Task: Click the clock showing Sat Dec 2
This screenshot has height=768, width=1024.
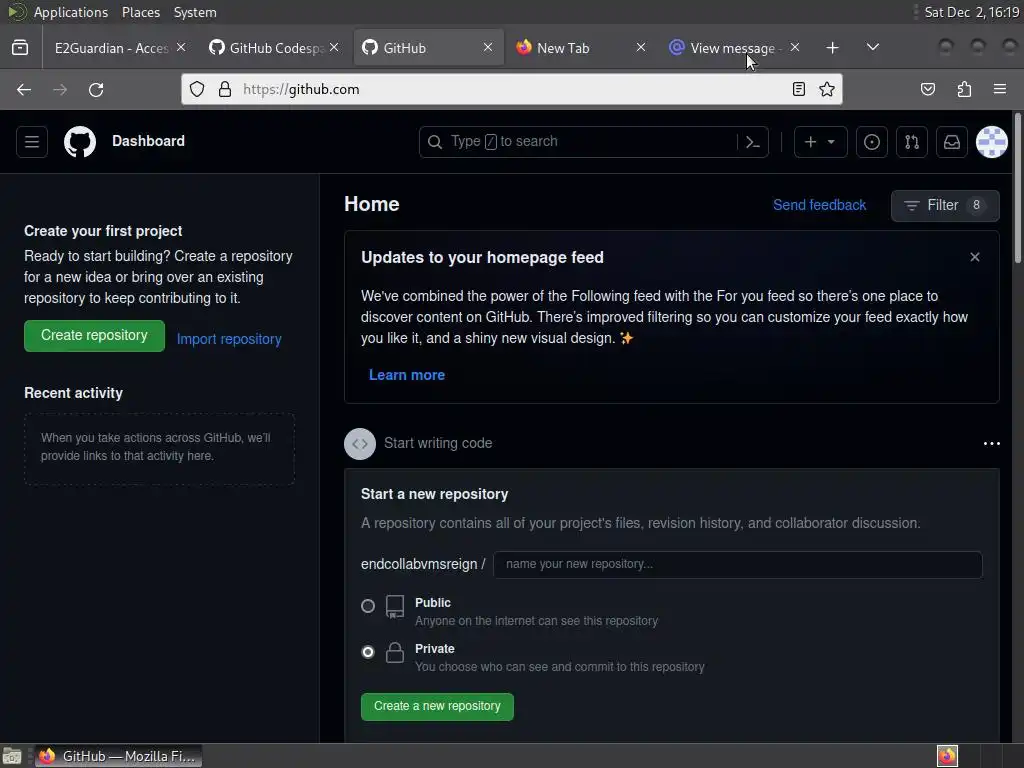Action: coord(972,12)
